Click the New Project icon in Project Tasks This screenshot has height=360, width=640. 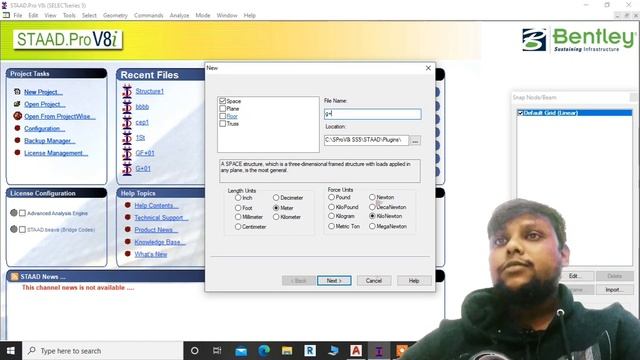(x=17, y=92)
